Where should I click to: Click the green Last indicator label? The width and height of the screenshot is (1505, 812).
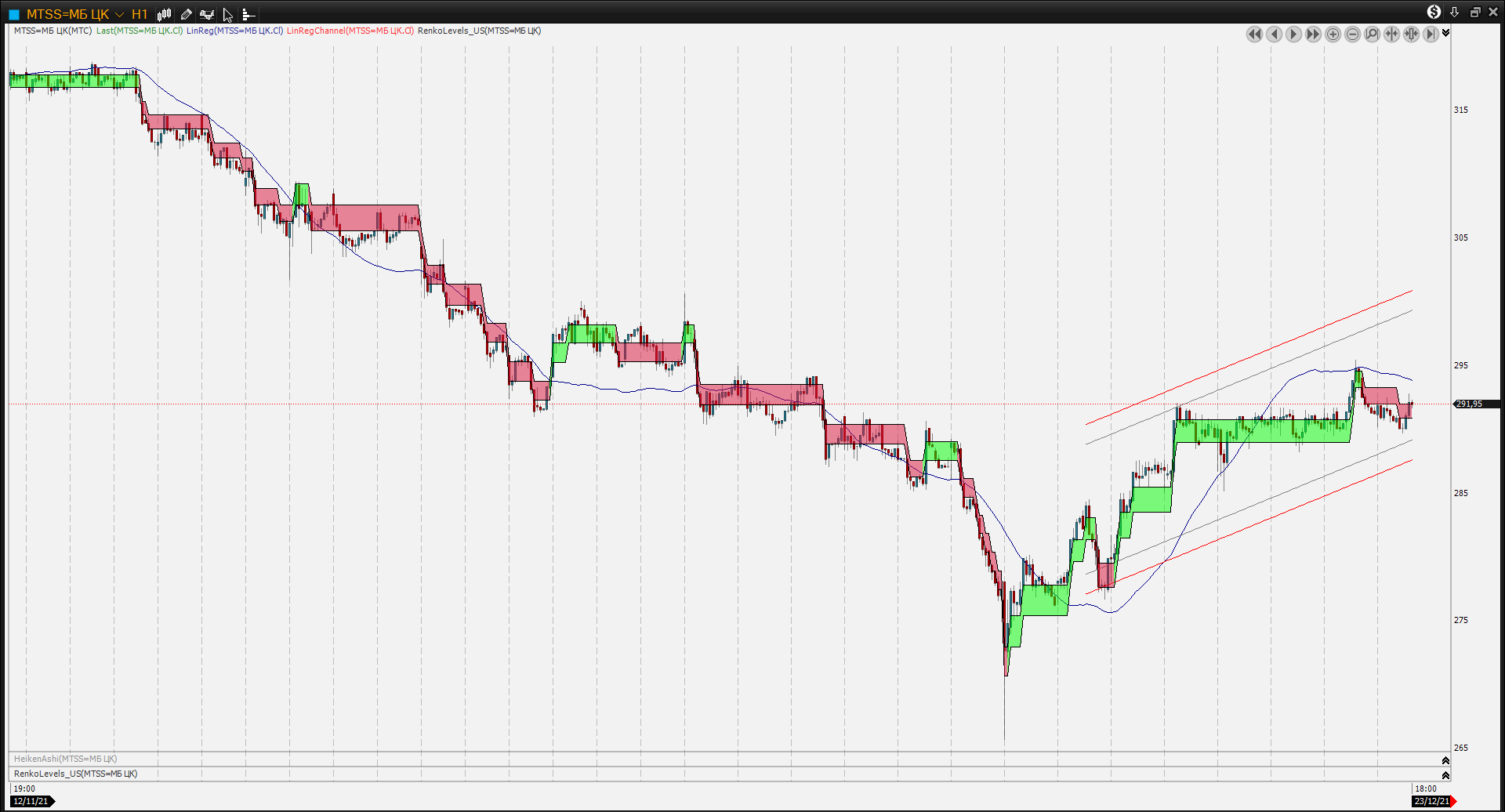(x=139, y=31)
